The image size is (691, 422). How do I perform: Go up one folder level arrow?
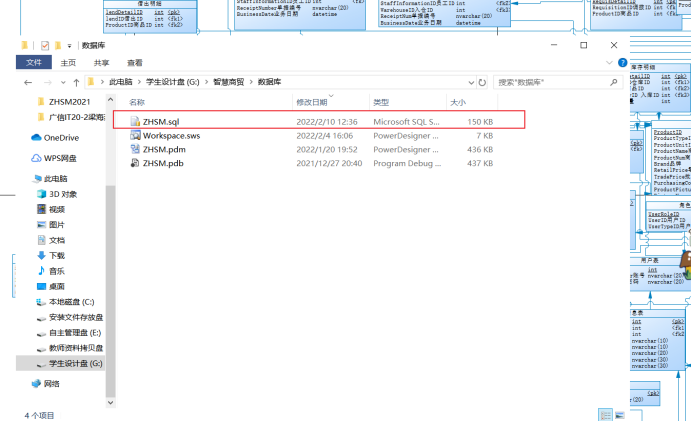[76, 82]
